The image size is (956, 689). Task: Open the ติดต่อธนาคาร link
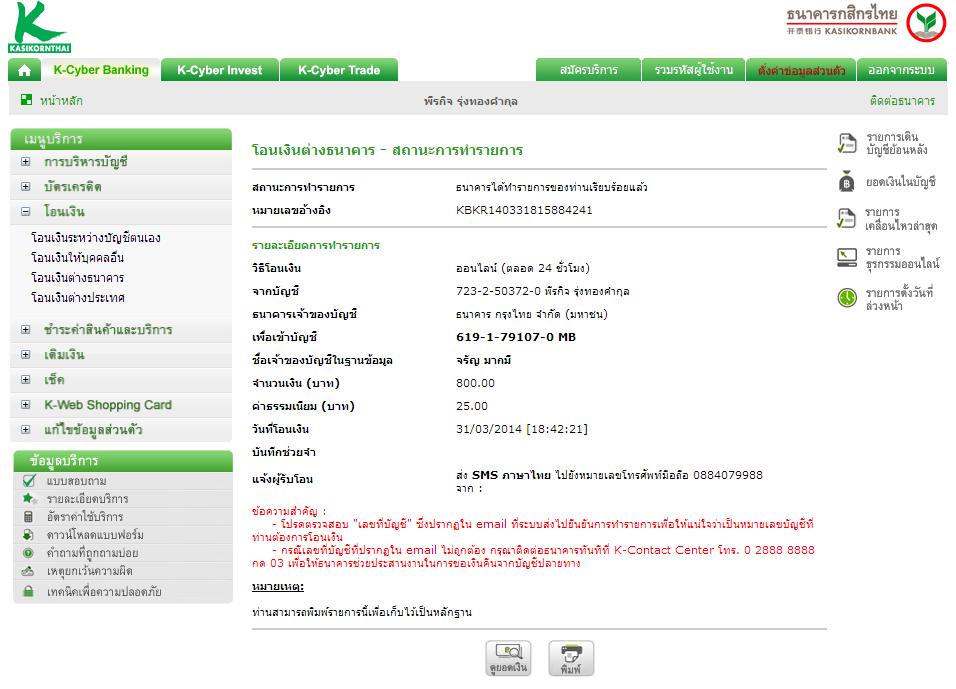902,101
